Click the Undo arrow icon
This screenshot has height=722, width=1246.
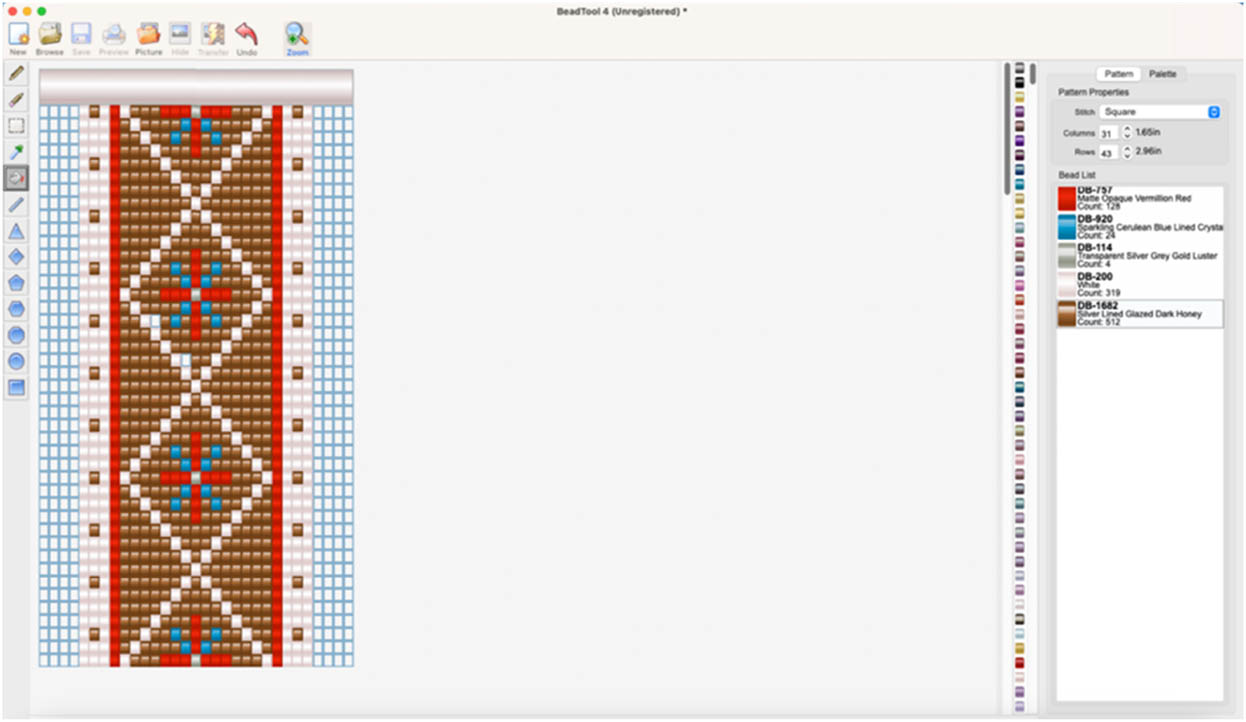point(246,35)
